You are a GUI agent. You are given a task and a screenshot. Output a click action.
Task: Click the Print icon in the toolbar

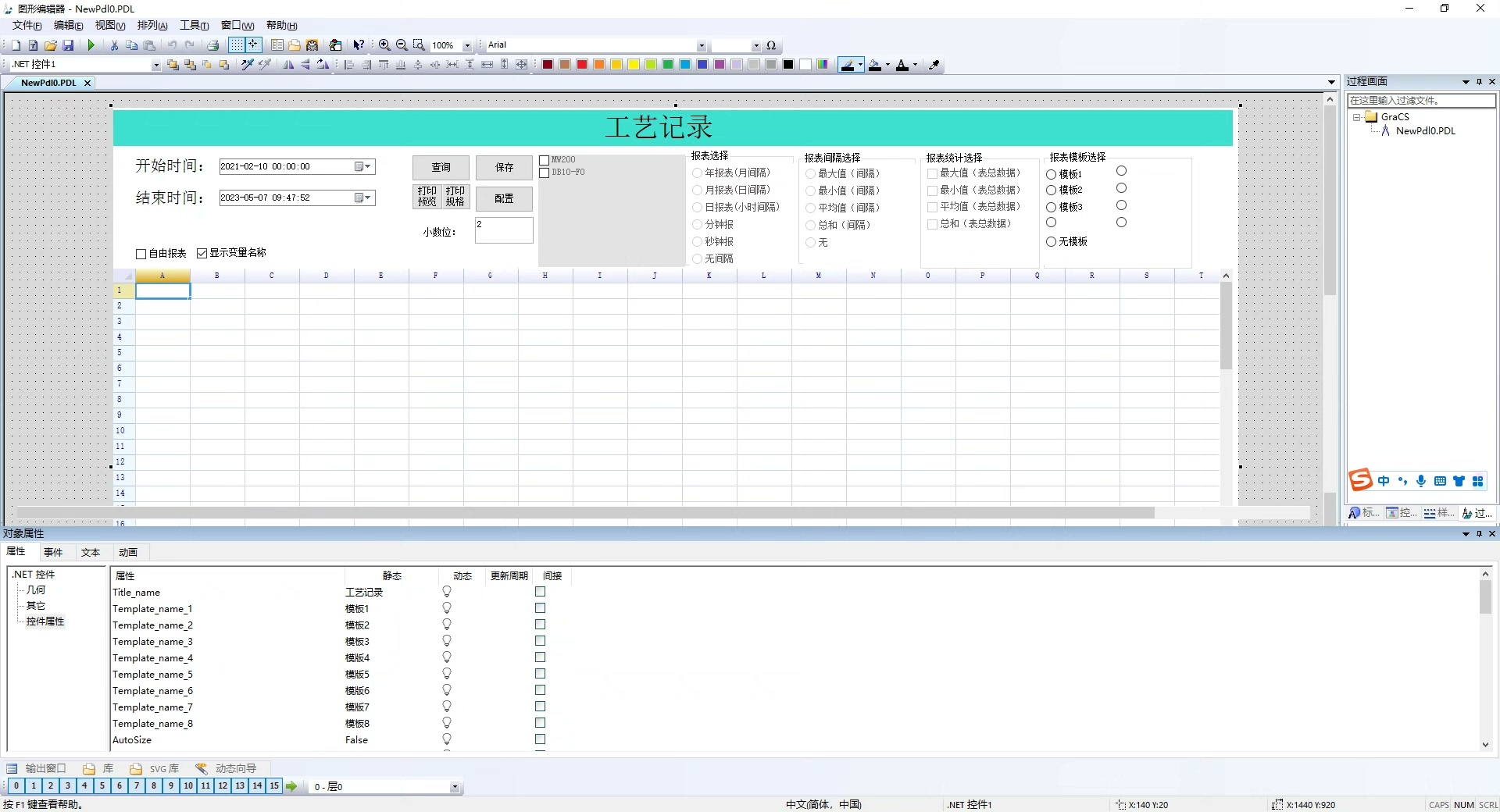pyautogui.click(x=212, y=45)
